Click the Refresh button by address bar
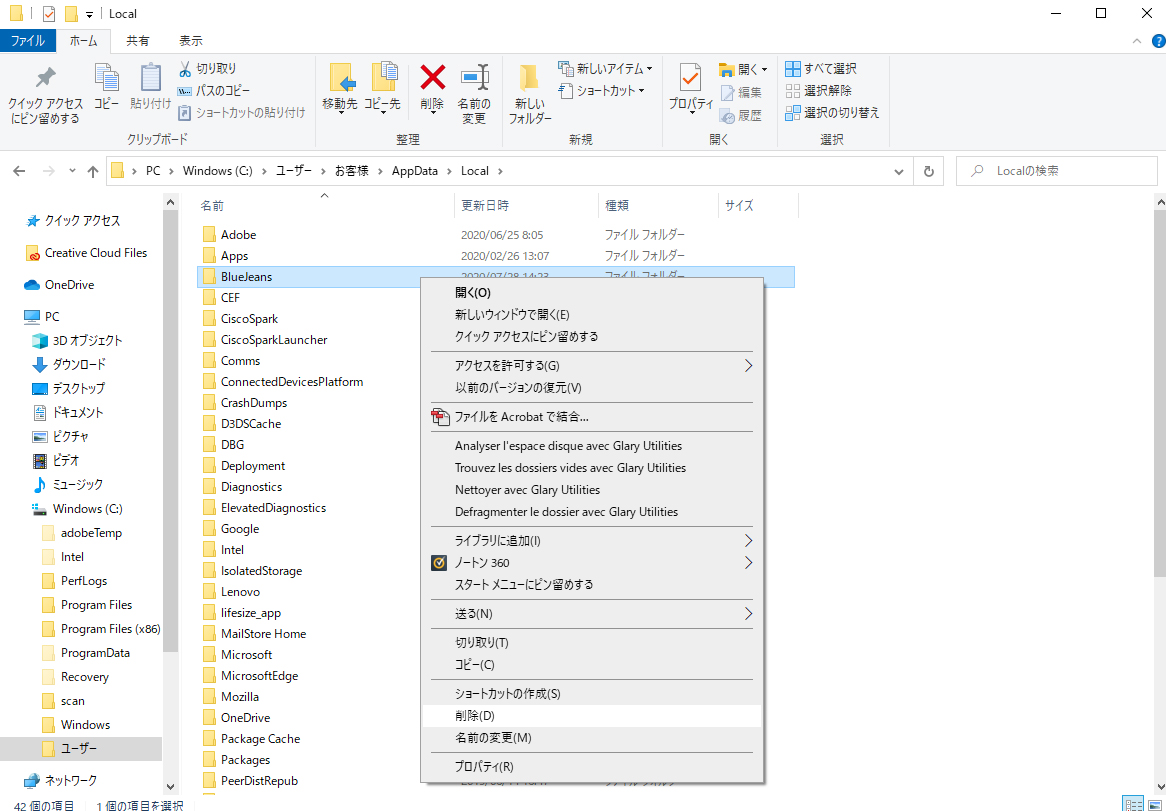Image resolution: width=1166 pixels, height=811 pixels. coord(928,171)
